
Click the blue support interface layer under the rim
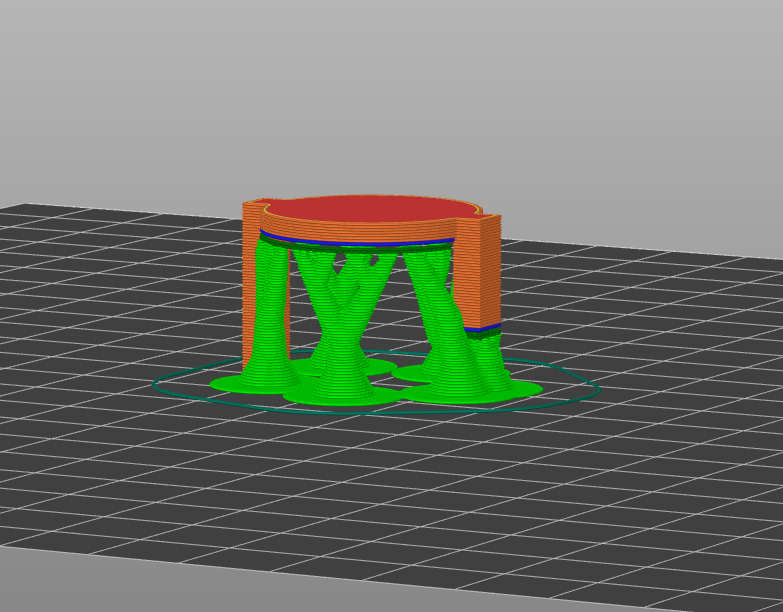[x=357, y=242]
